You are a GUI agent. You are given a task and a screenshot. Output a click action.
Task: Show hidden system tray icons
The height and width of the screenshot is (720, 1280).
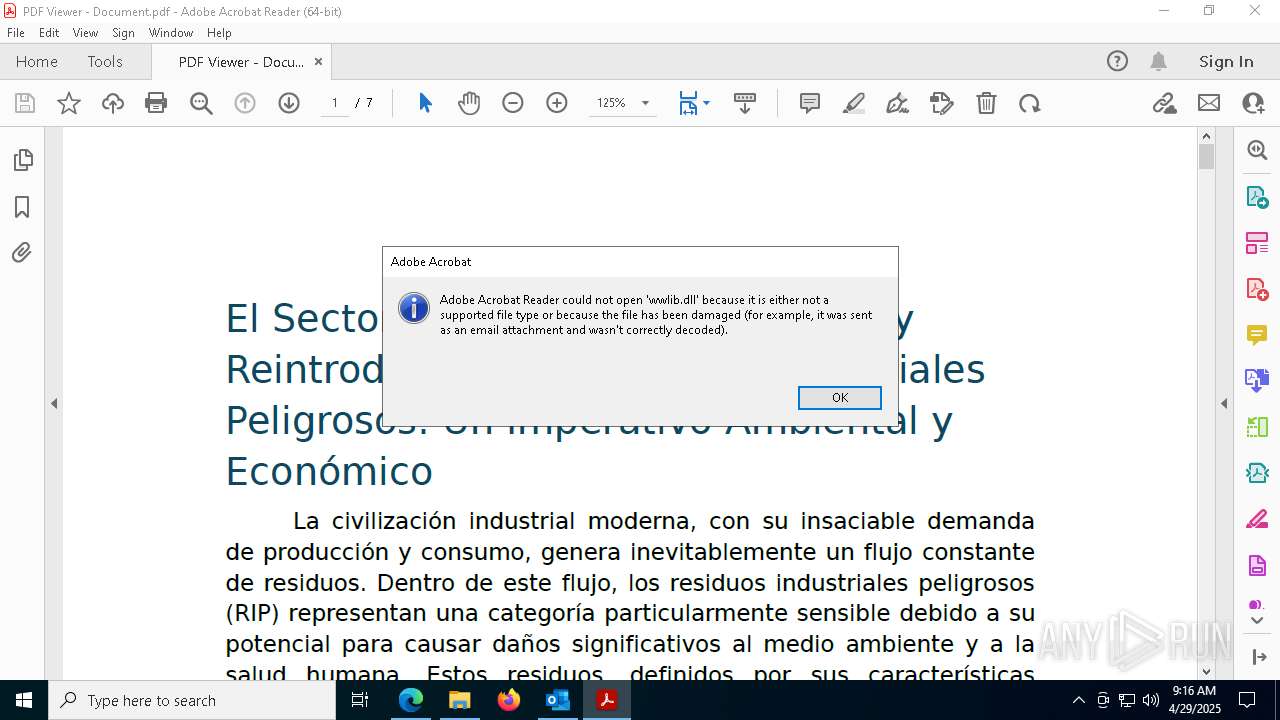click(1078, 700)
